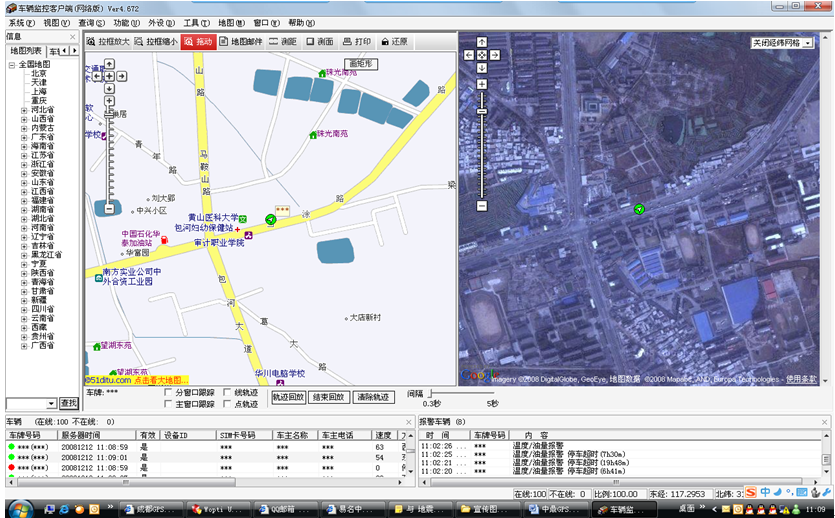
Task: Select the 拉框放大 zoom-in tool
Action: click(x=107, y=42)
